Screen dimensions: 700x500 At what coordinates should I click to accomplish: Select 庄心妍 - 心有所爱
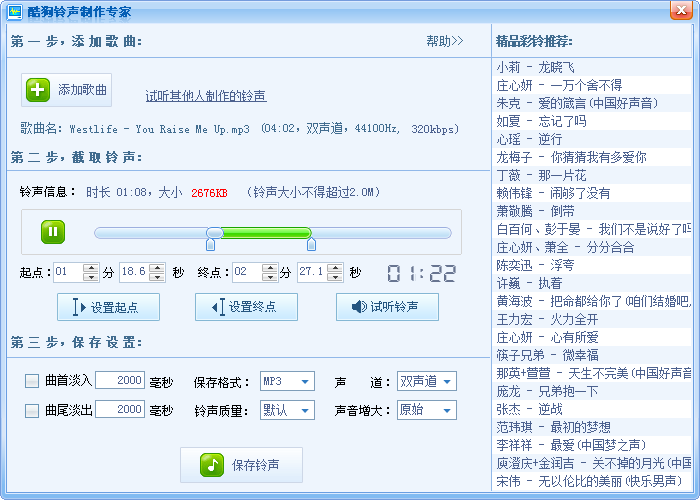coord(592,337)
